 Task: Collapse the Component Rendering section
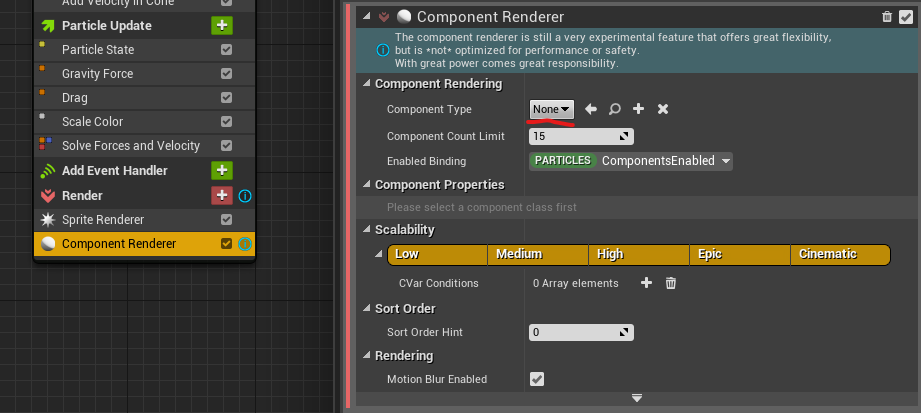[367, 83]
